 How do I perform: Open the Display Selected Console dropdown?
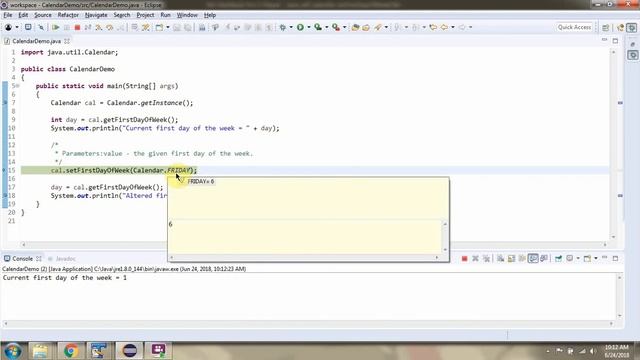578,258
